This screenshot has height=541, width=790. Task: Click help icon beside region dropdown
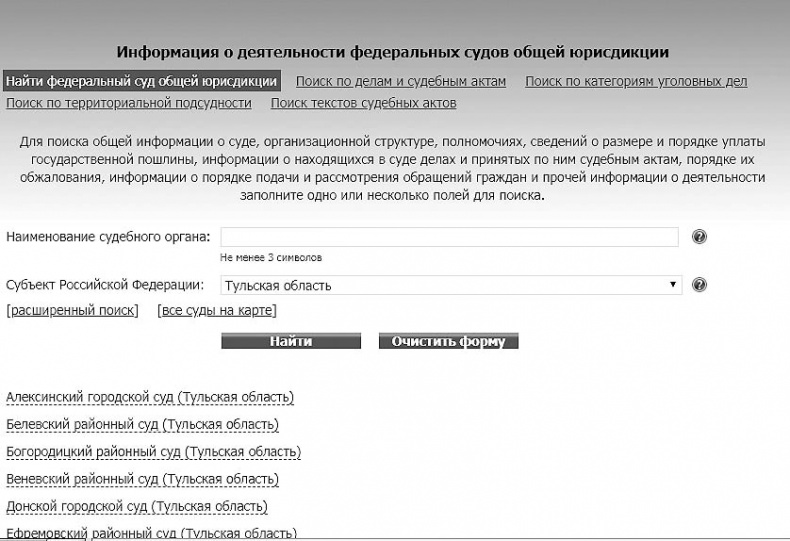[x=699, y=285]
